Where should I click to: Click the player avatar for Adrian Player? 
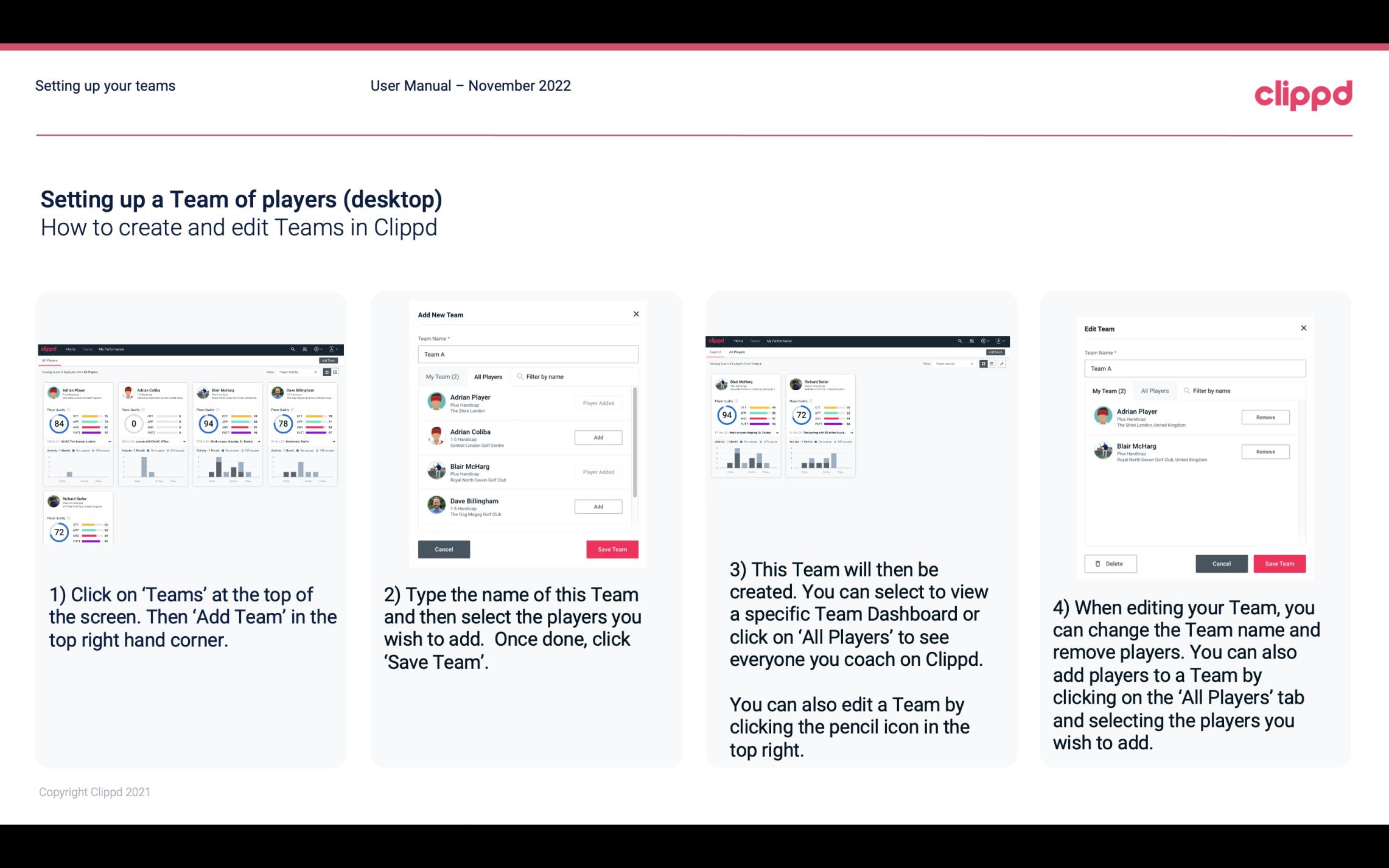pyautogui.click(x=436, y=402)
